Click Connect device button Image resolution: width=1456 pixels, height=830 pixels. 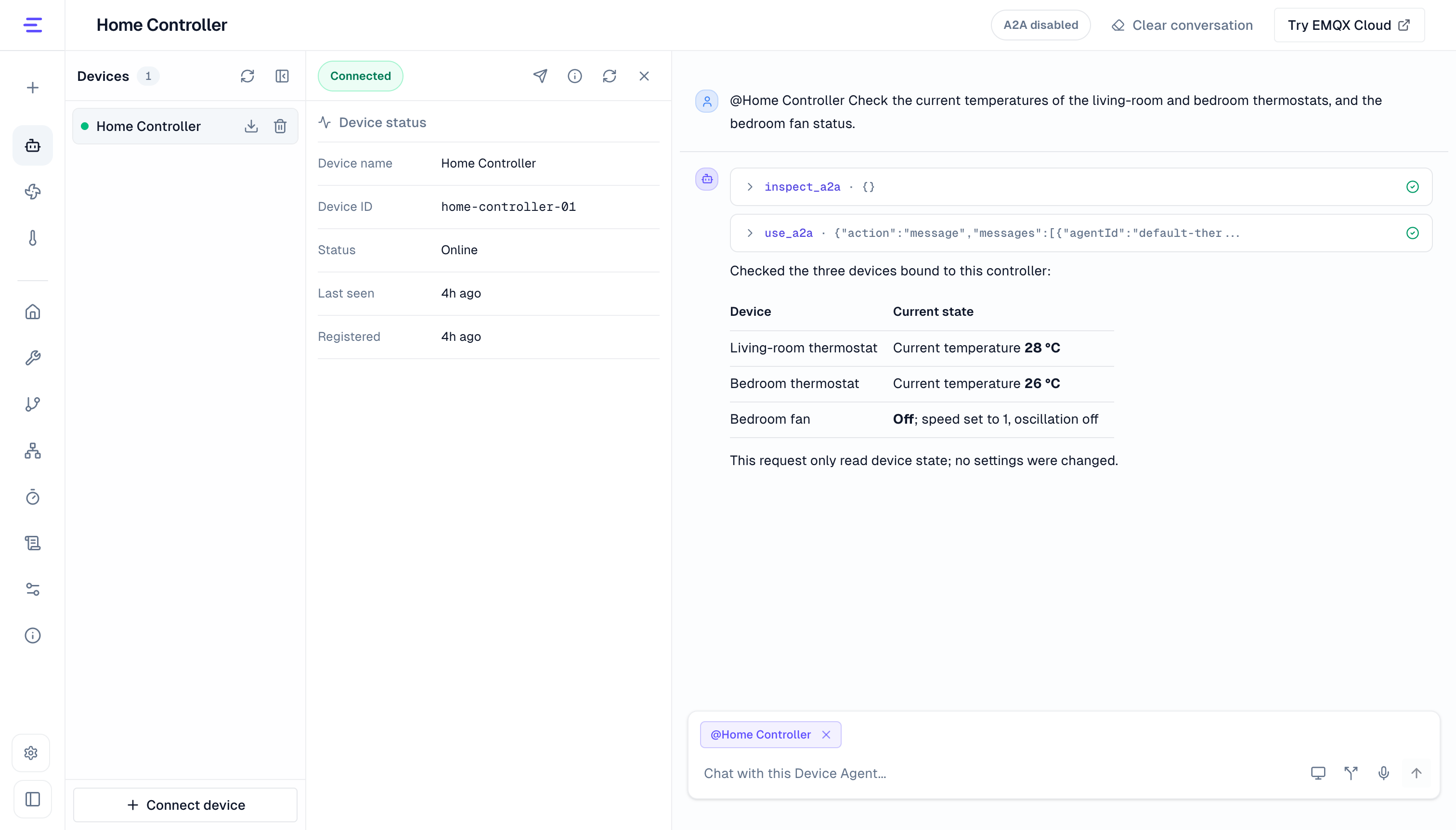(x=185, y=805)
